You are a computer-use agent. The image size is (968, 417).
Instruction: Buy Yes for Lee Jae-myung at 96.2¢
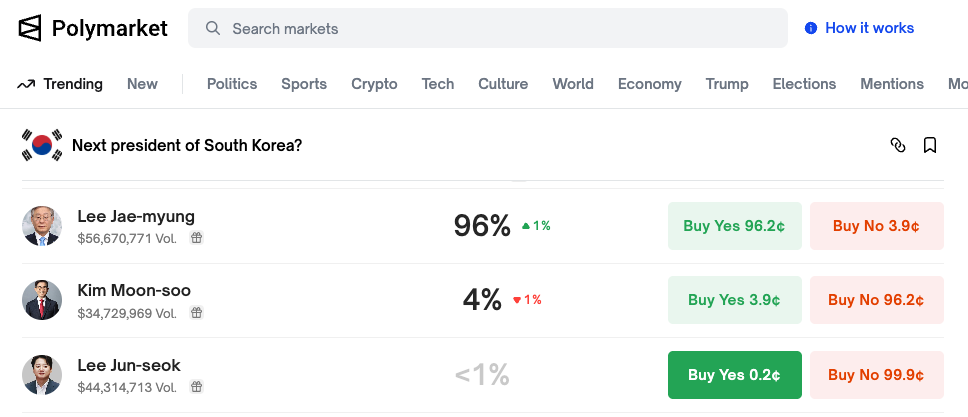(x=734, y=226)
